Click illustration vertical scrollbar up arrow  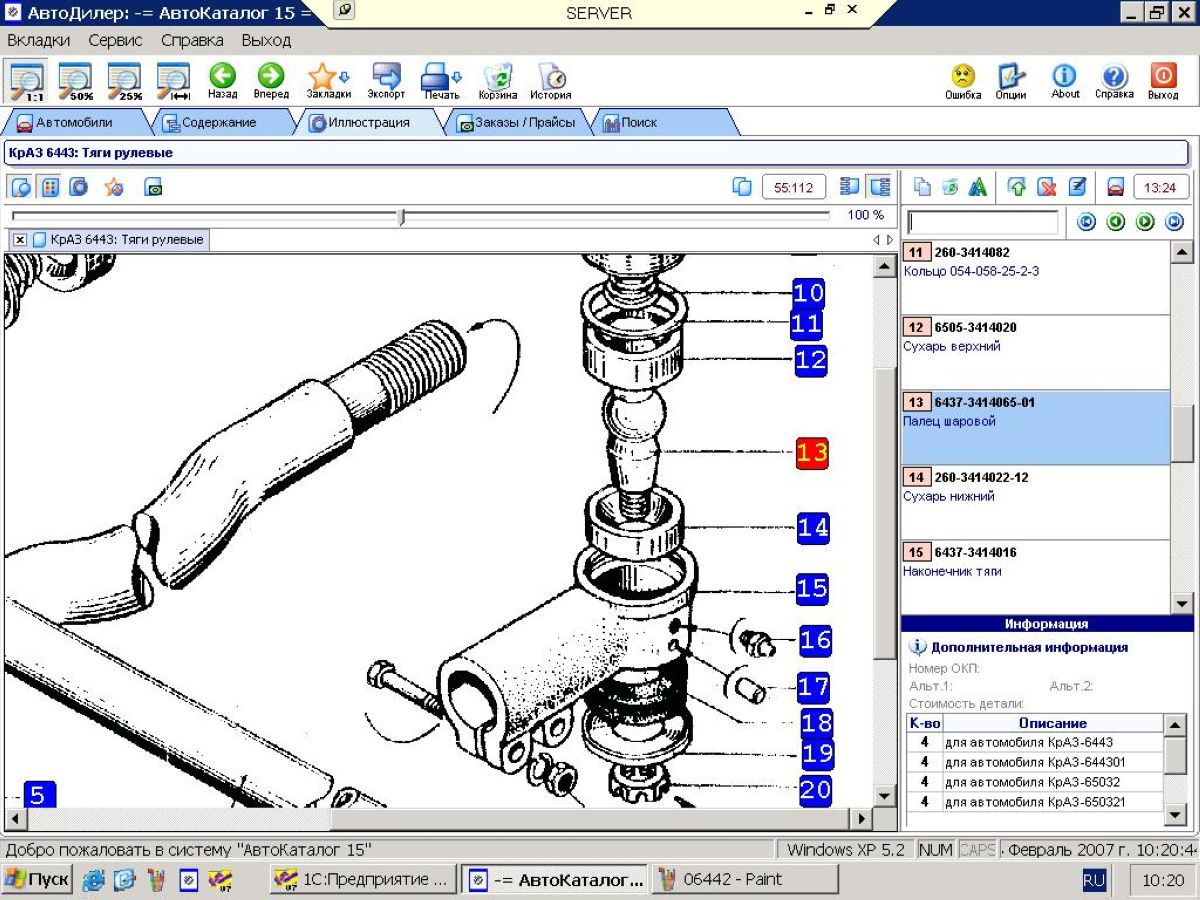point(884,266)
